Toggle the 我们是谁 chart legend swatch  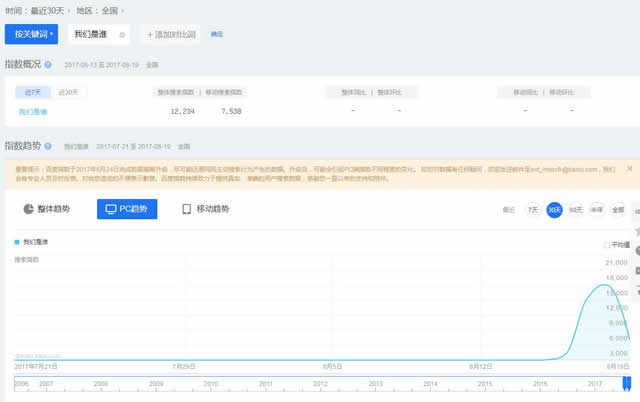[x=17, y=242]
